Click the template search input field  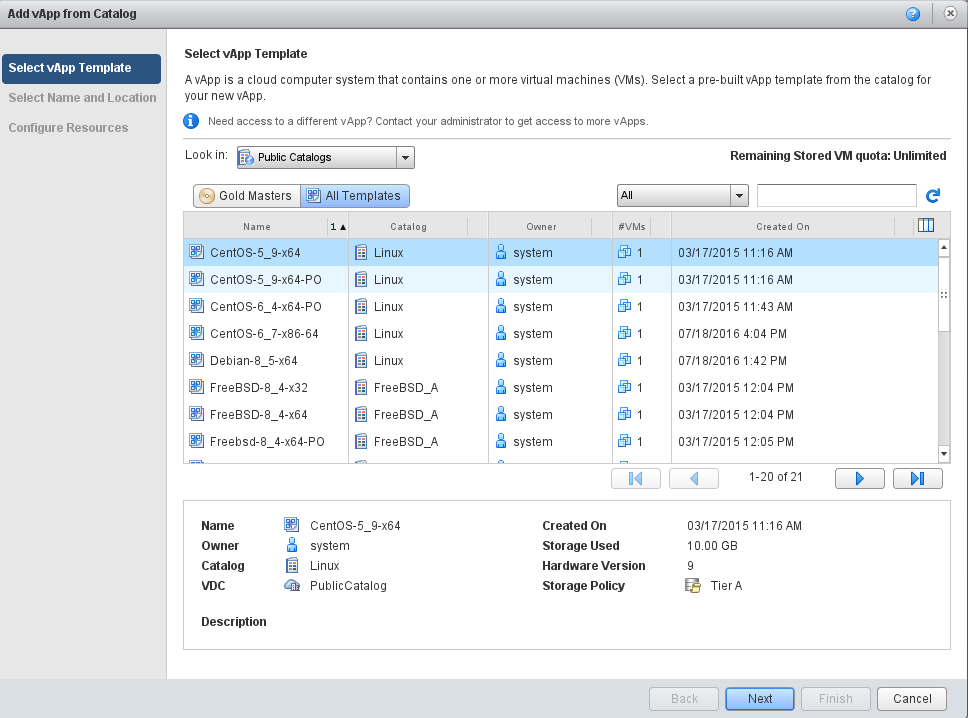(x=836, y=196)
